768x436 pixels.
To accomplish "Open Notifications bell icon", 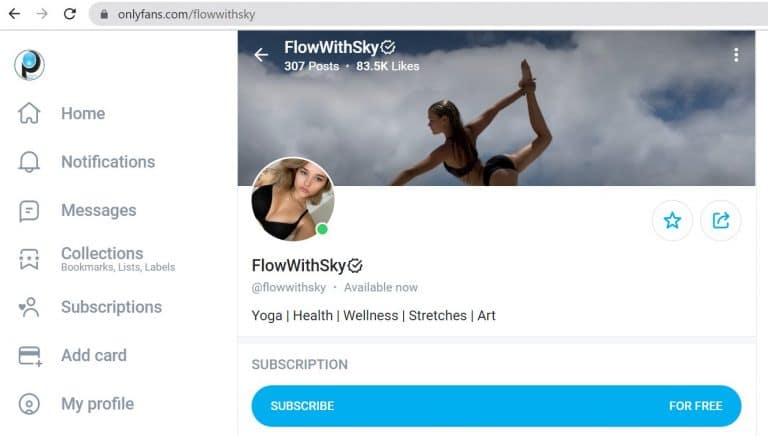I will [x=29, y=162].
